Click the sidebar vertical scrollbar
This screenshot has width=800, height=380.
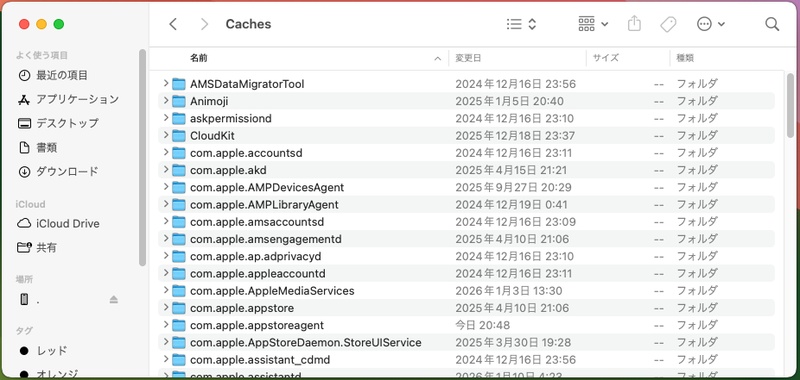coord(142,157)
